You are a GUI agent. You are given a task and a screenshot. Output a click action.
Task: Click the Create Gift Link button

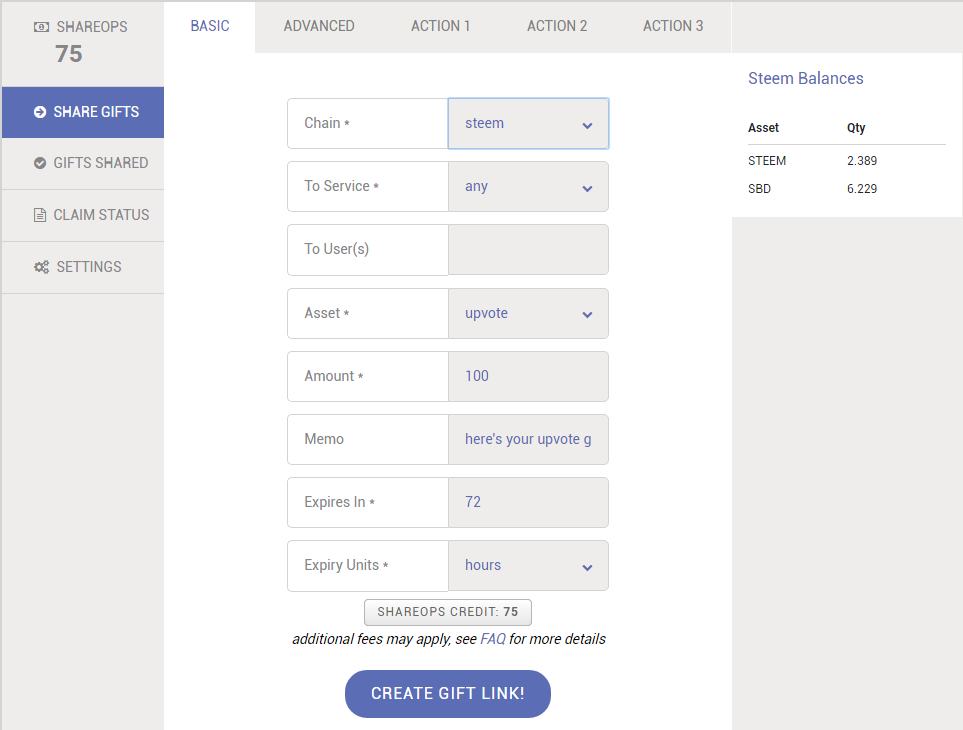pos(448,694)
